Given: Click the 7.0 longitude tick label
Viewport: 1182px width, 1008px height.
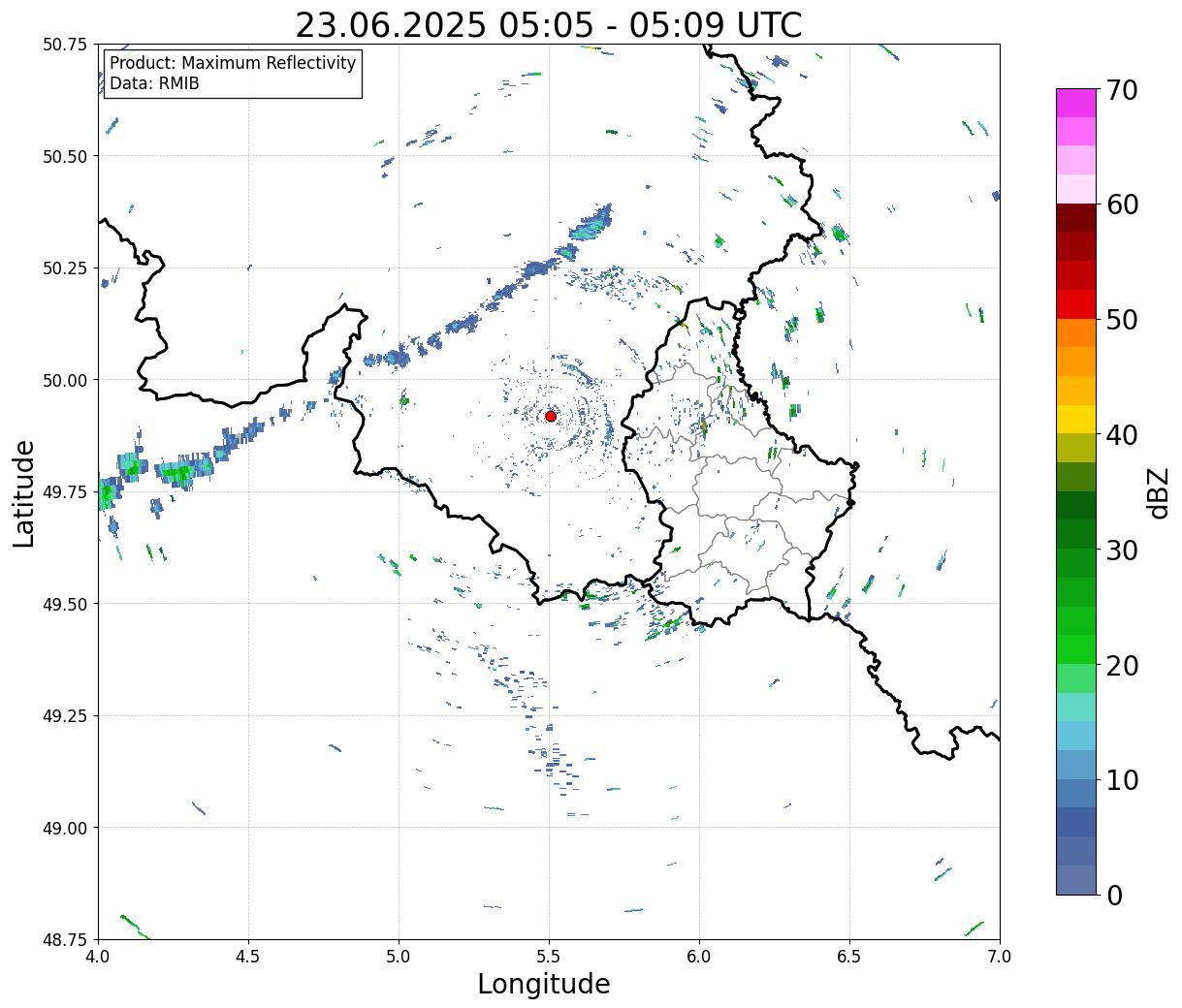Looking at the screenshot, I should pyautogui.click(x=1000, y=957).
